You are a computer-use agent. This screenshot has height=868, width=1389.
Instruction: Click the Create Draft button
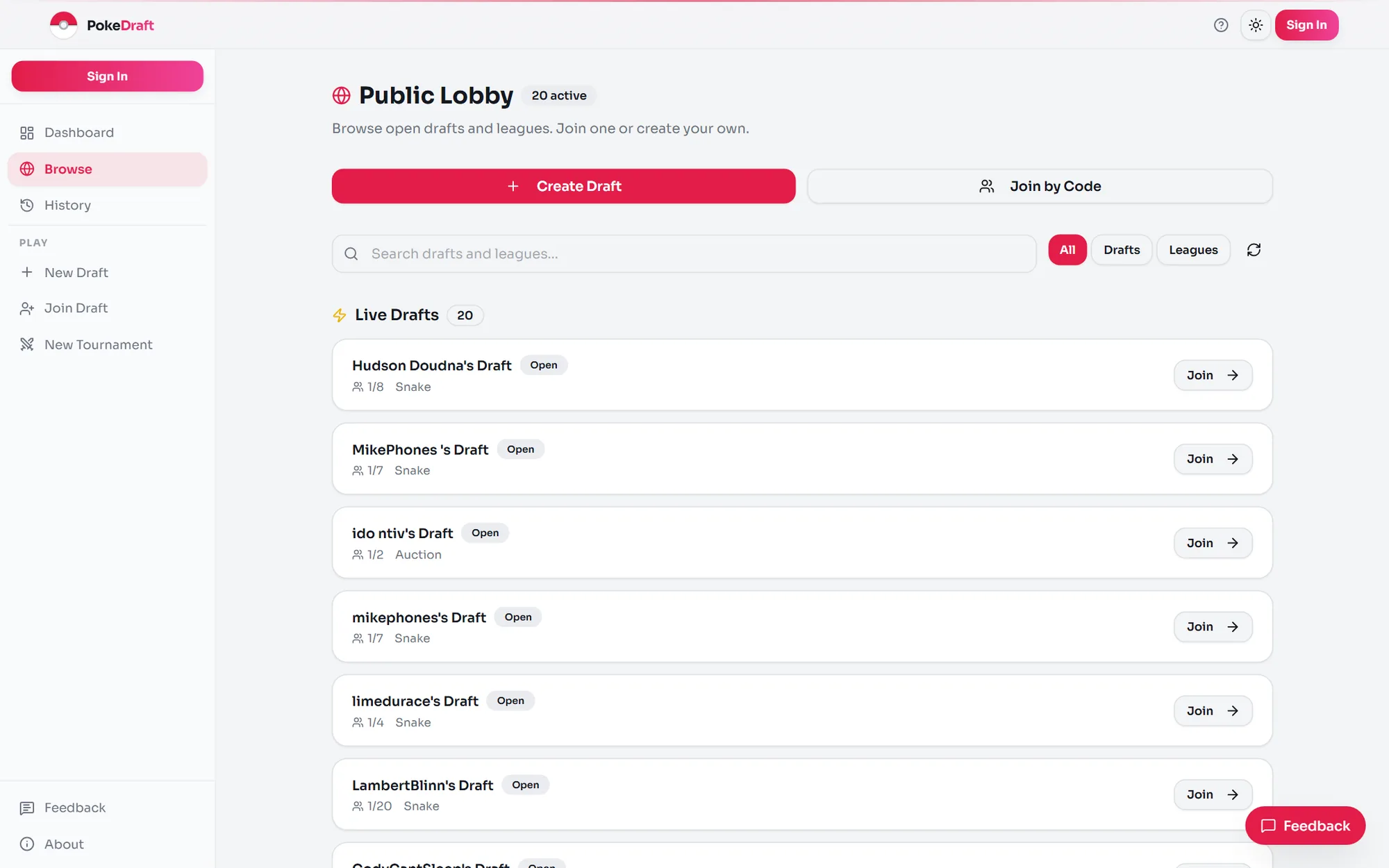coord(563,186)
